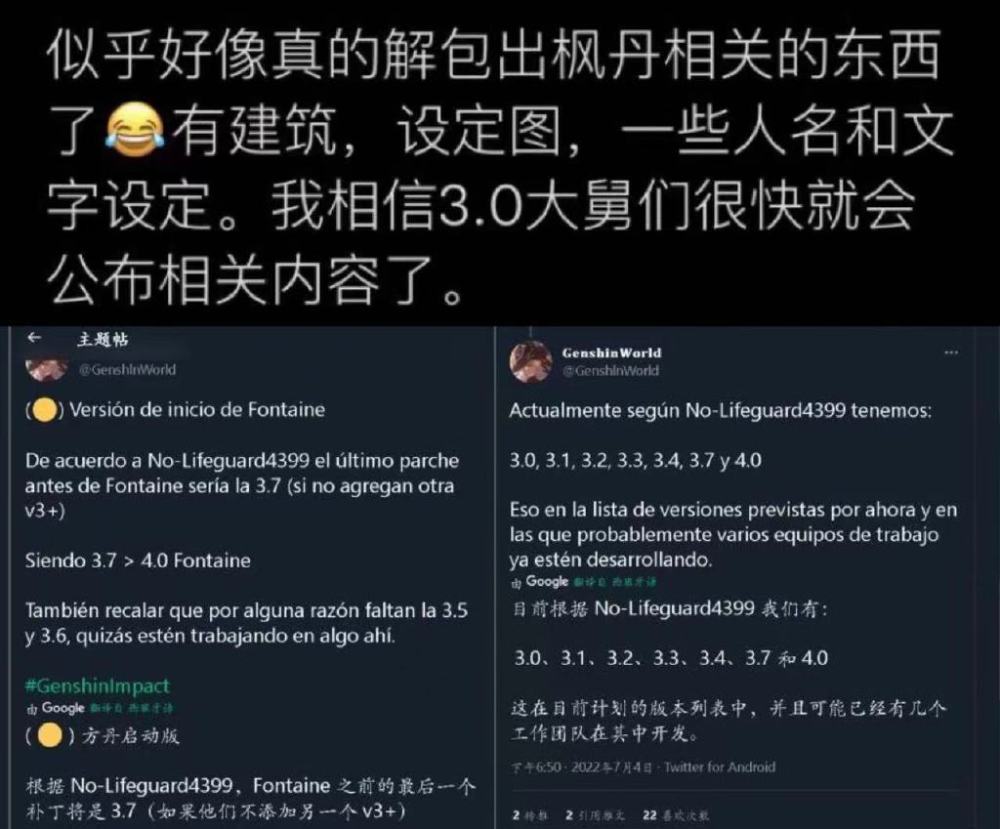Image resolution: width=1000 pixels, height=829 pixels.
Task: Open the bold GenshinWorld display name
Action: pyautogui.click(x=611, y=353)
